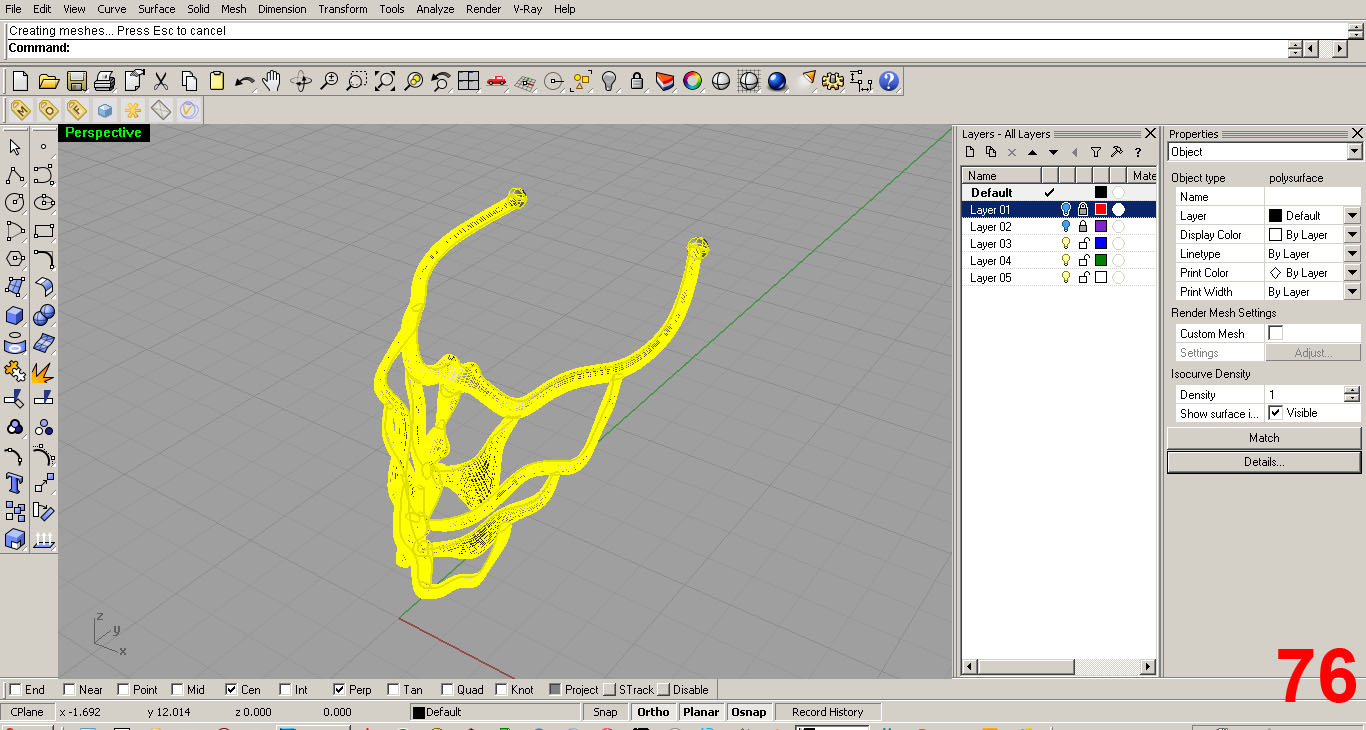This screenshot has width=1366, height=730.
Task: Unlock Layer 02 with its padlock icon
Action: tap(1083, 227)
